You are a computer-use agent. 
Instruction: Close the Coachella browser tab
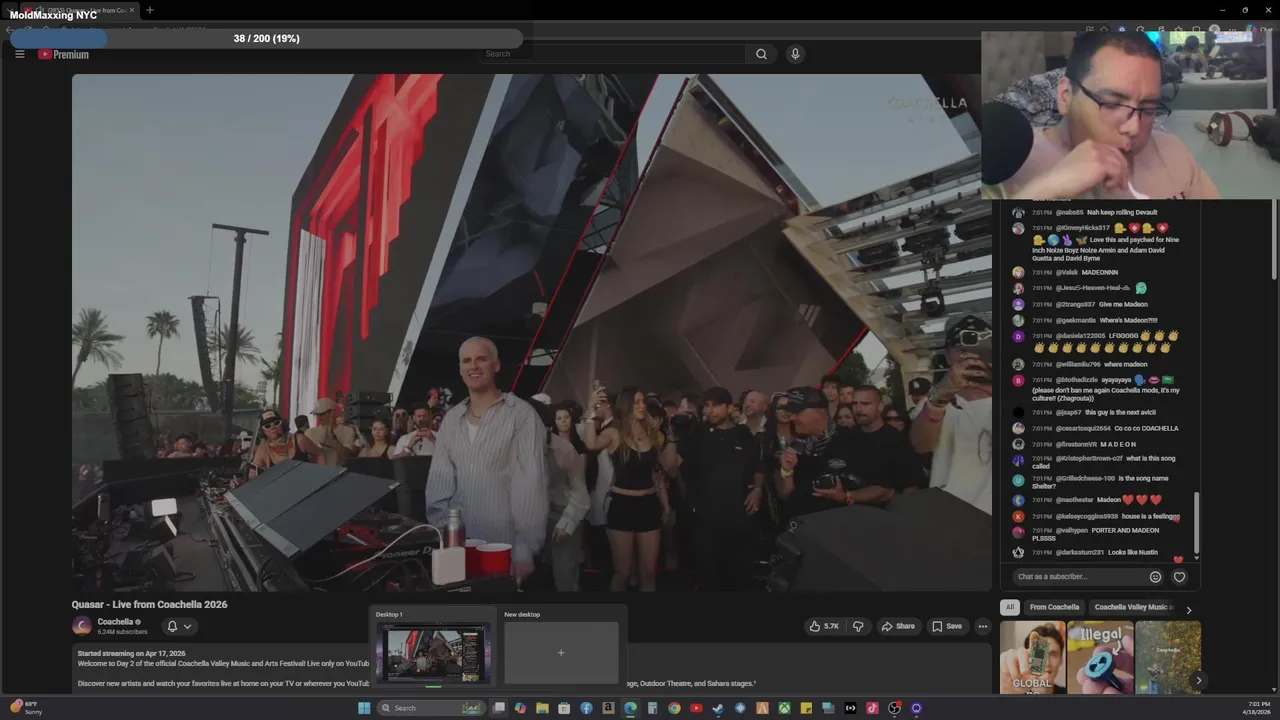tap(131, 10)
